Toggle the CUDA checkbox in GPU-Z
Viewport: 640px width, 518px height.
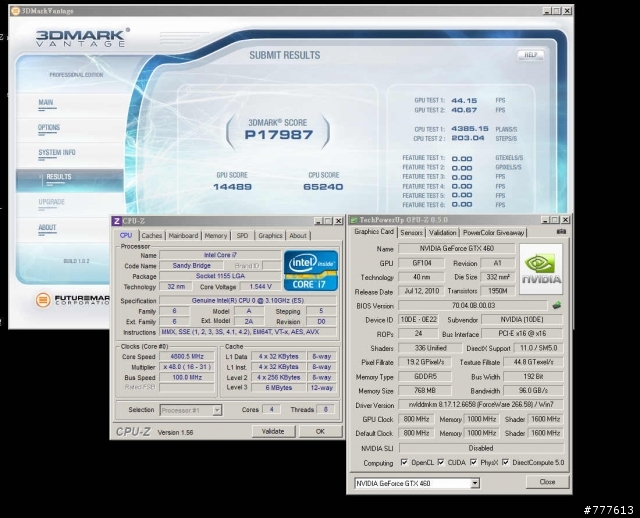[x=441, y=462]
